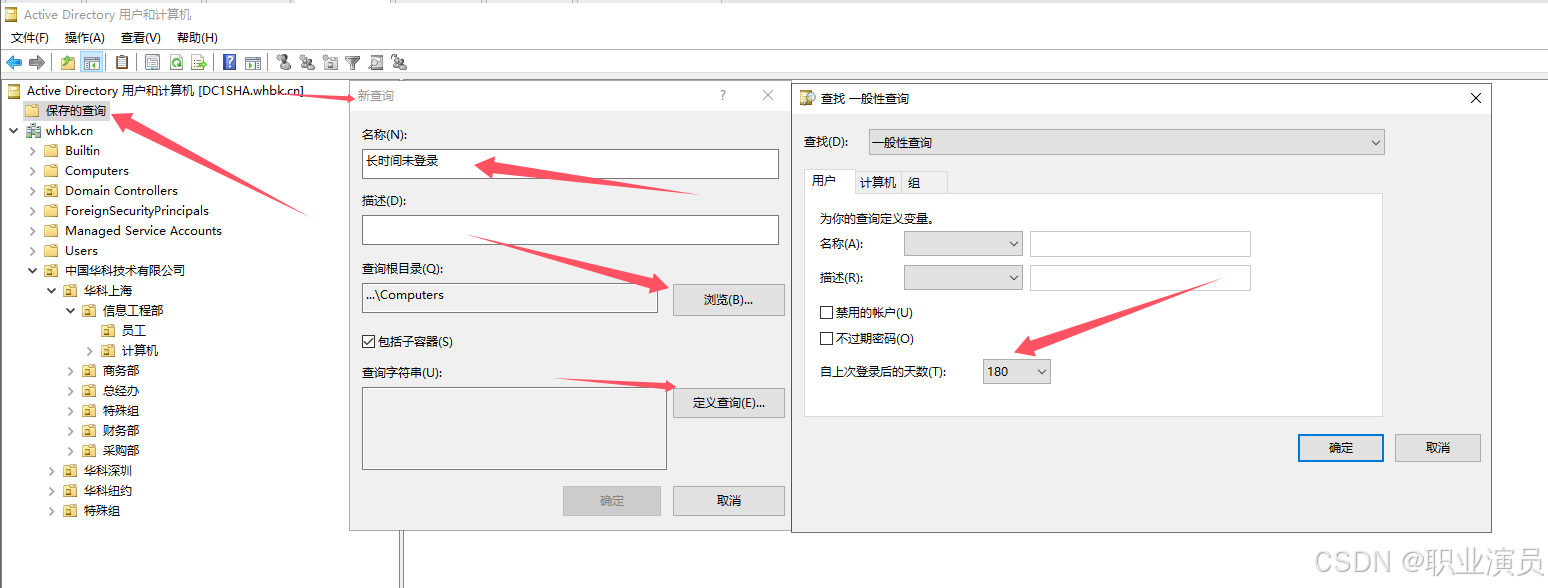Select 保存的查询 in the tree

click(76, 111)
